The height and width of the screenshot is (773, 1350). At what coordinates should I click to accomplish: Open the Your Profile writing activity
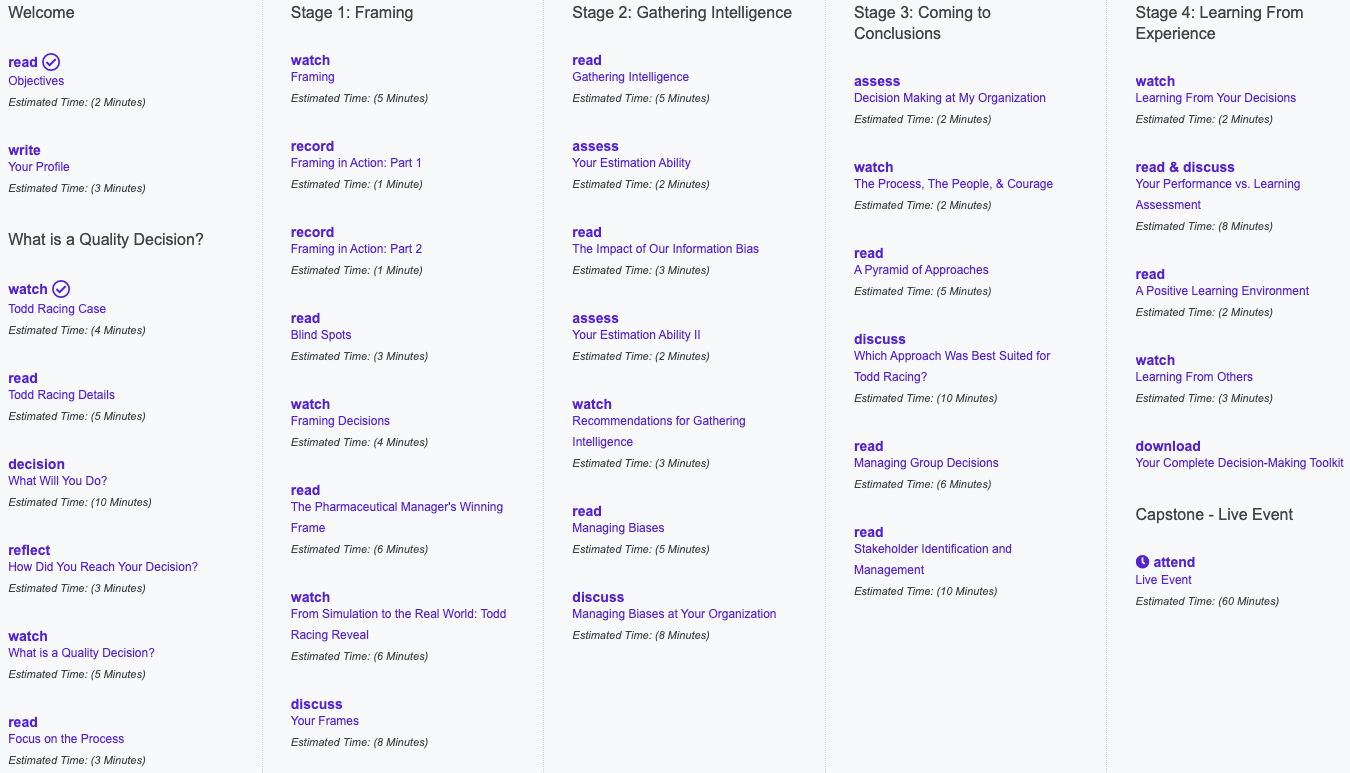pyautogui.click(x=39, y=167)
